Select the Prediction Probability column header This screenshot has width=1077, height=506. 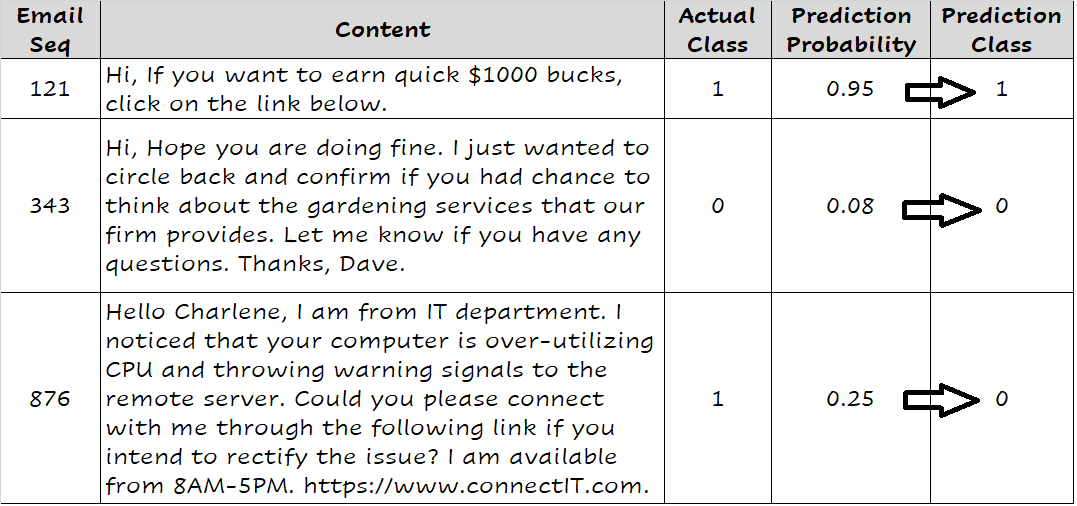851,30
